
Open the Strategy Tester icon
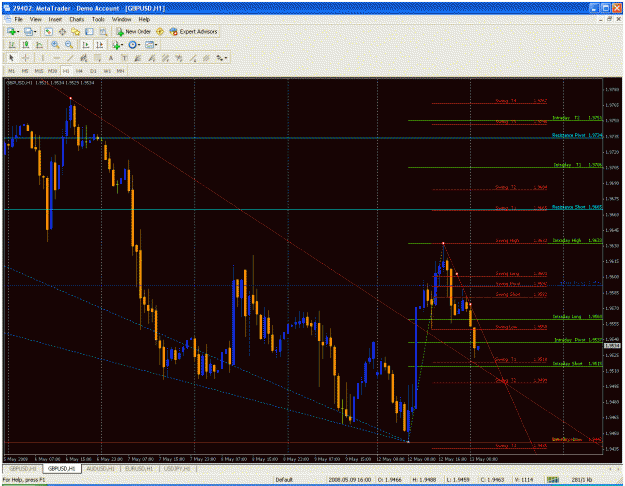tap(103, 31)
